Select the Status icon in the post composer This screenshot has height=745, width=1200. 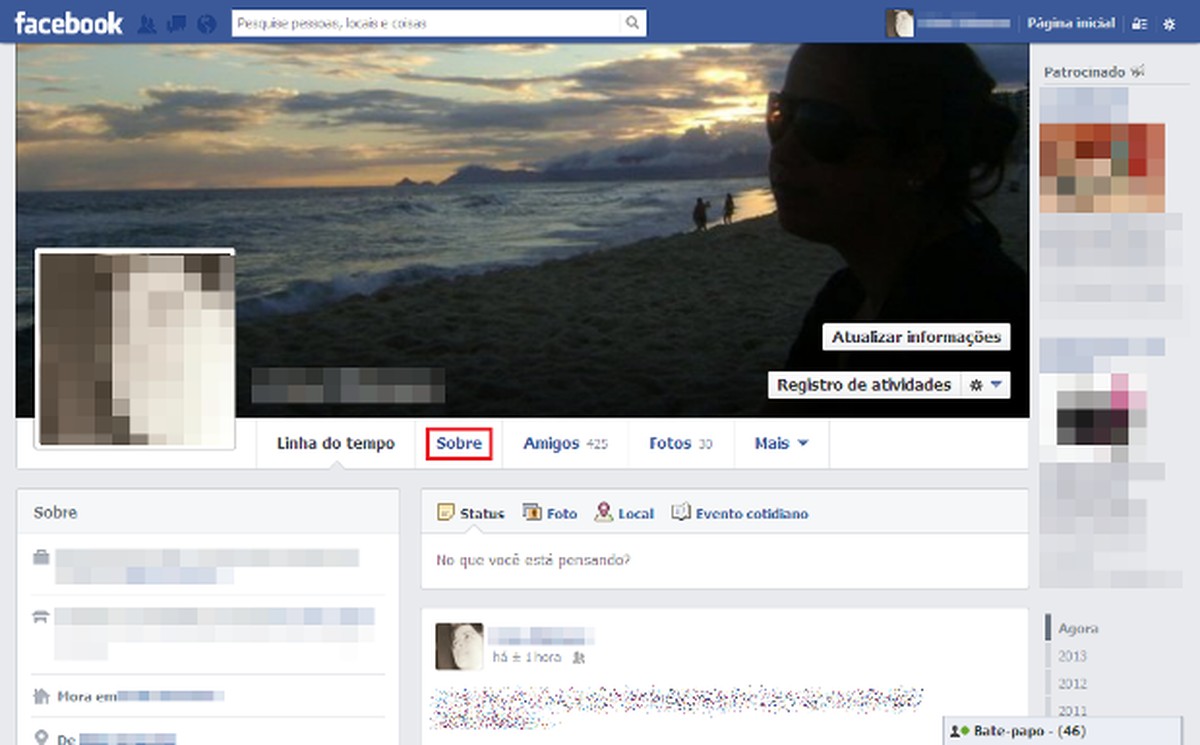tap(445, 512)
